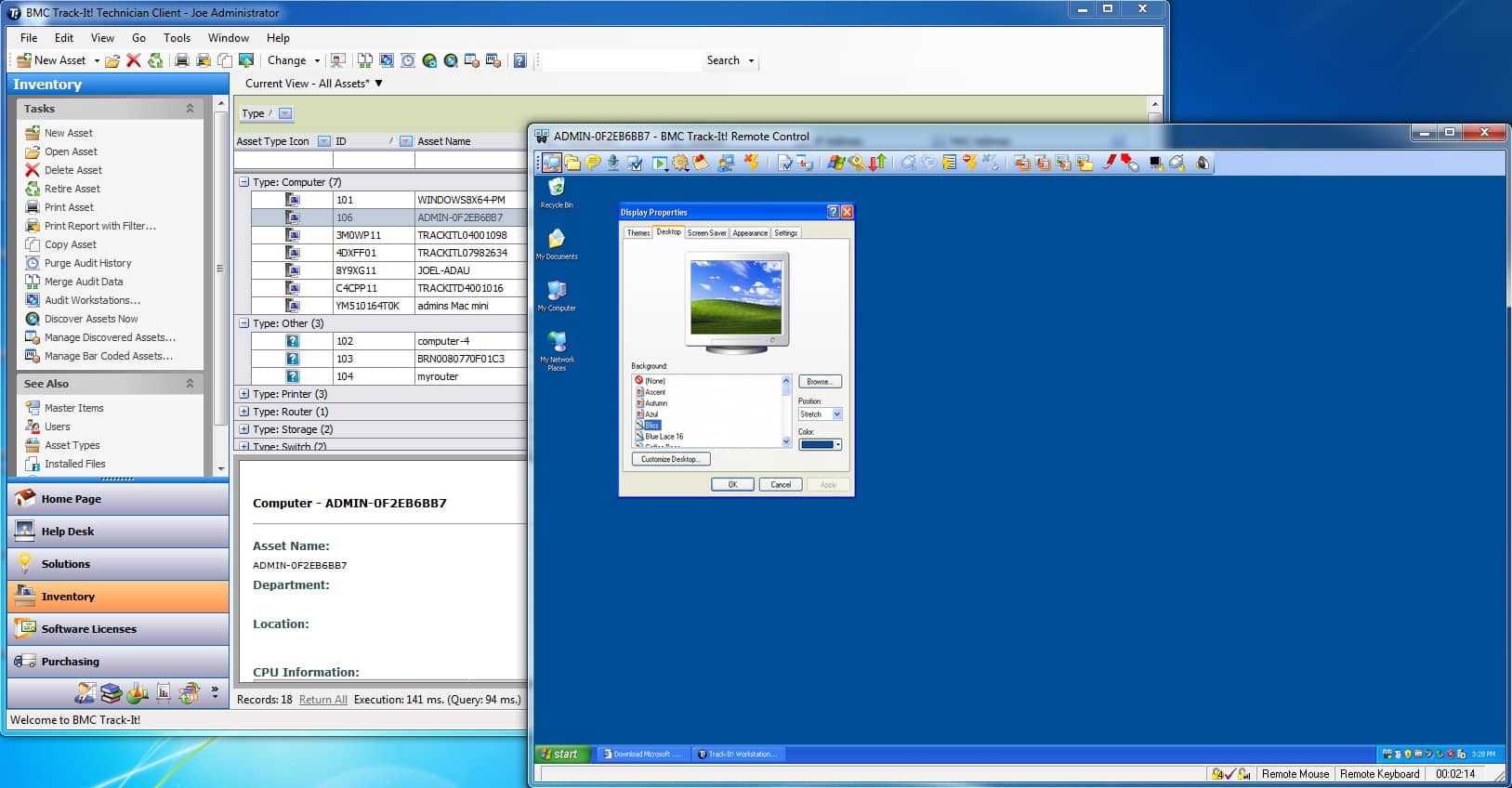Collapse the Tasks panel chevron
Screen dimensions: 1512x788
pyautogui.click(x=190, y=109)
